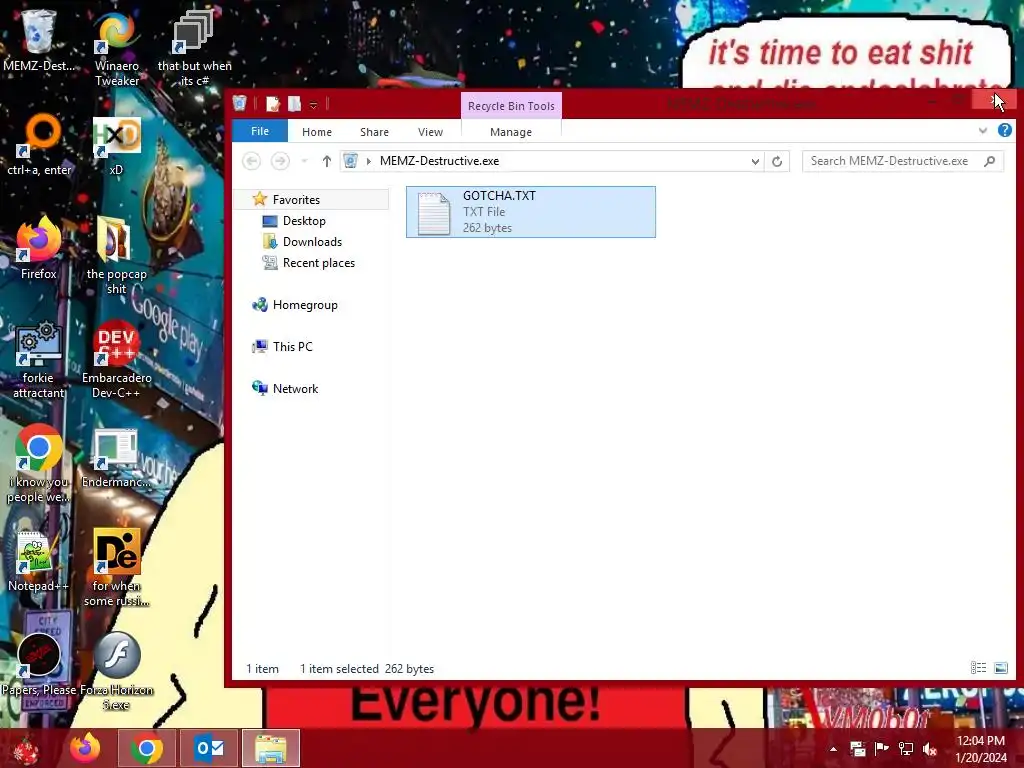
Task: Click address path chevron before MEMZ-Destructive.exe
Action: 369,161
